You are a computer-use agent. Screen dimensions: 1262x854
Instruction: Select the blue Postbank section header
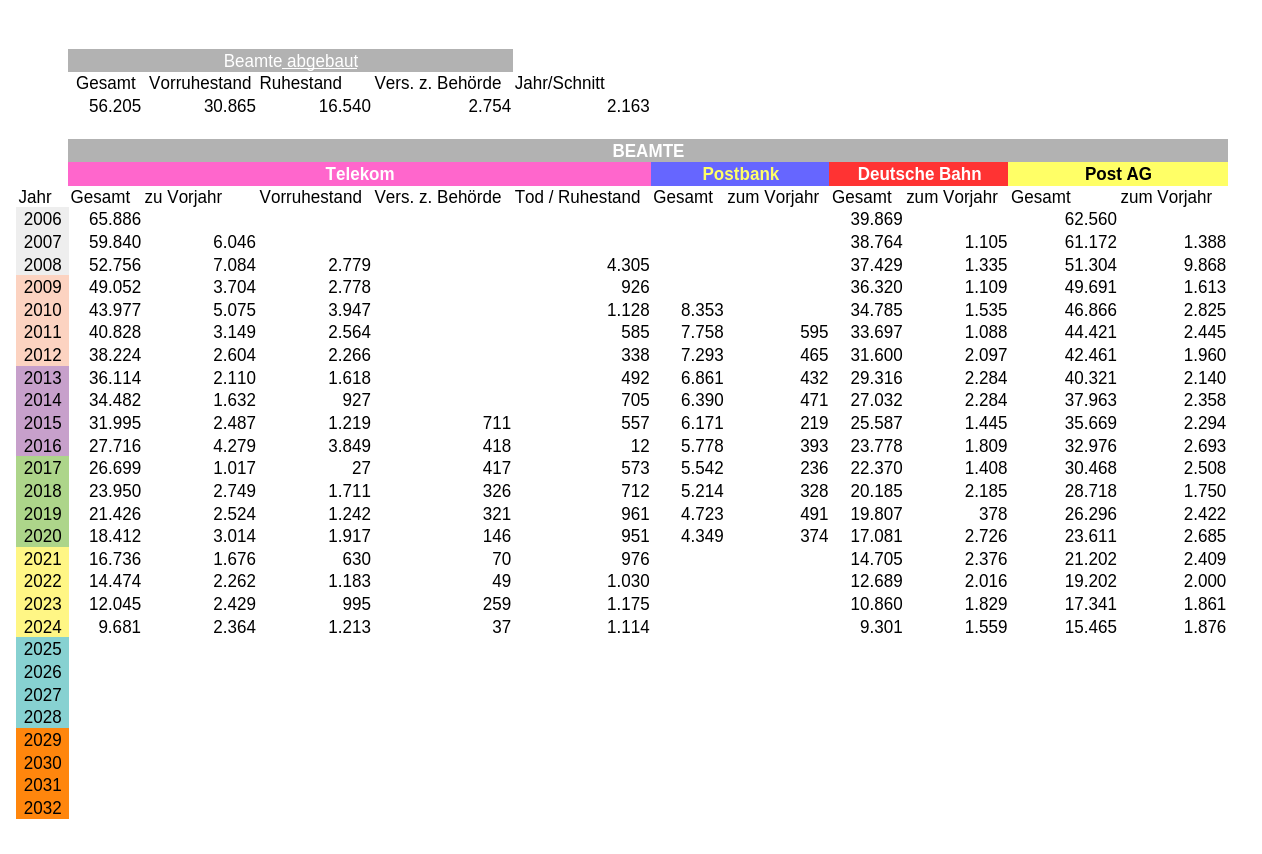pos(740,174)
